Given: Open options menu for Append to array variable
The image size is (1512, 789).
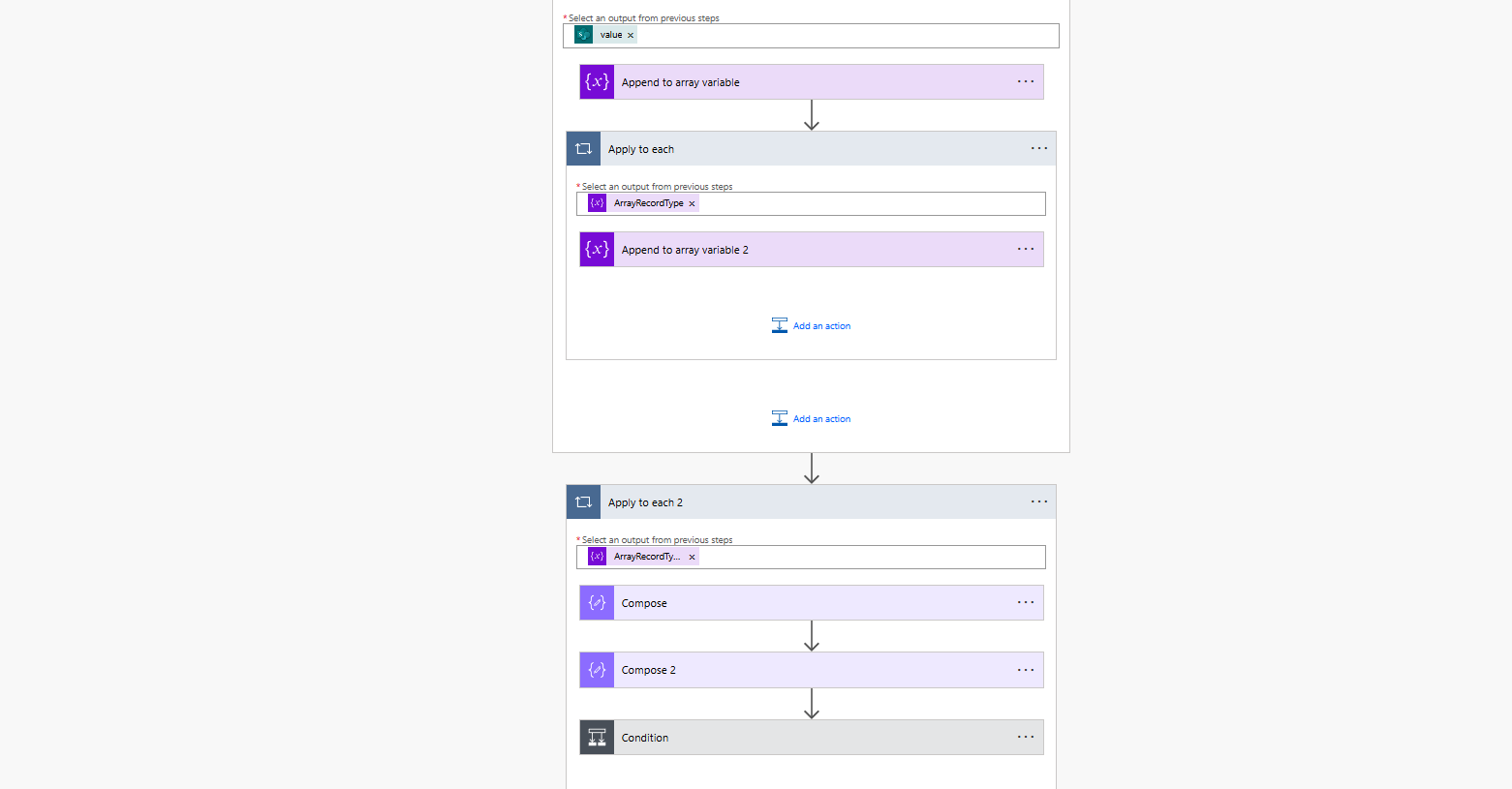Looking at the screenshot, I should (x=1026, y=82).
